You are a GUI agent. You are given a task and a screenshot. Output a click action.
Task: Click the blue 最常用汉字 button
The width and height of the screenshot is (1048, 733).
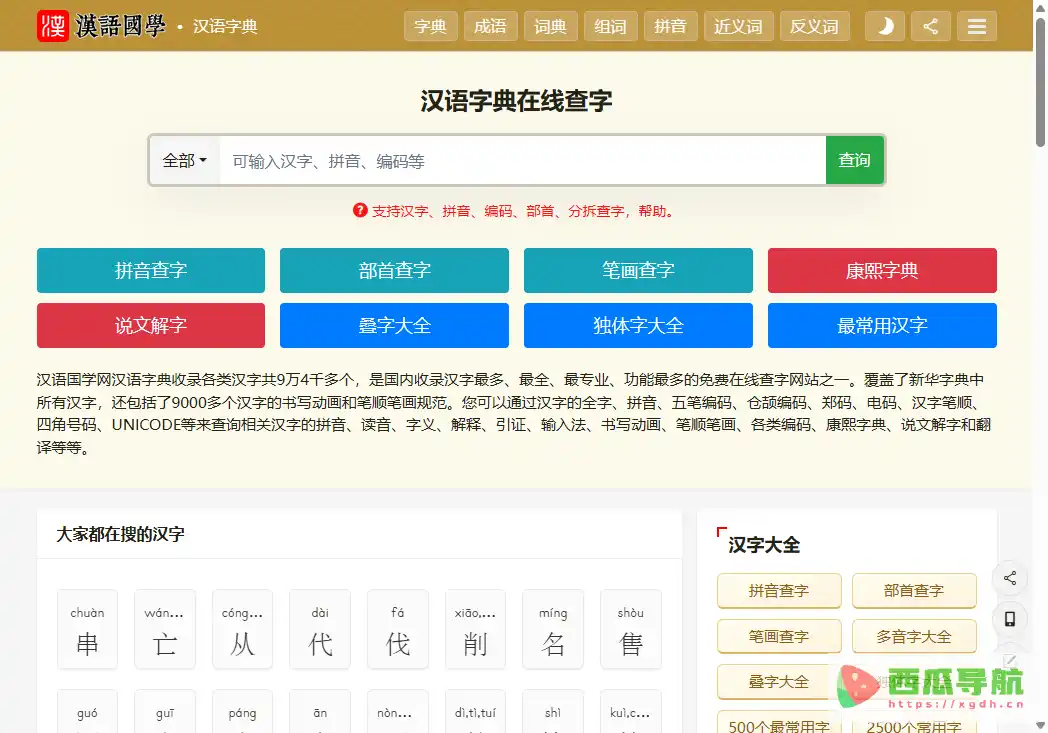[882, 325]
